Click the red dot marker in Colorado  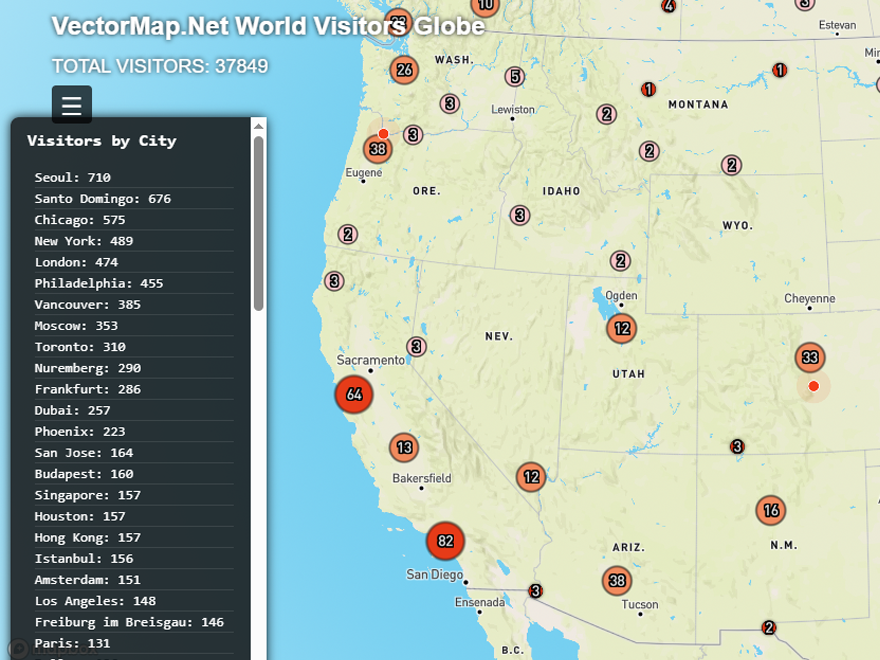[x=813, y=386]
